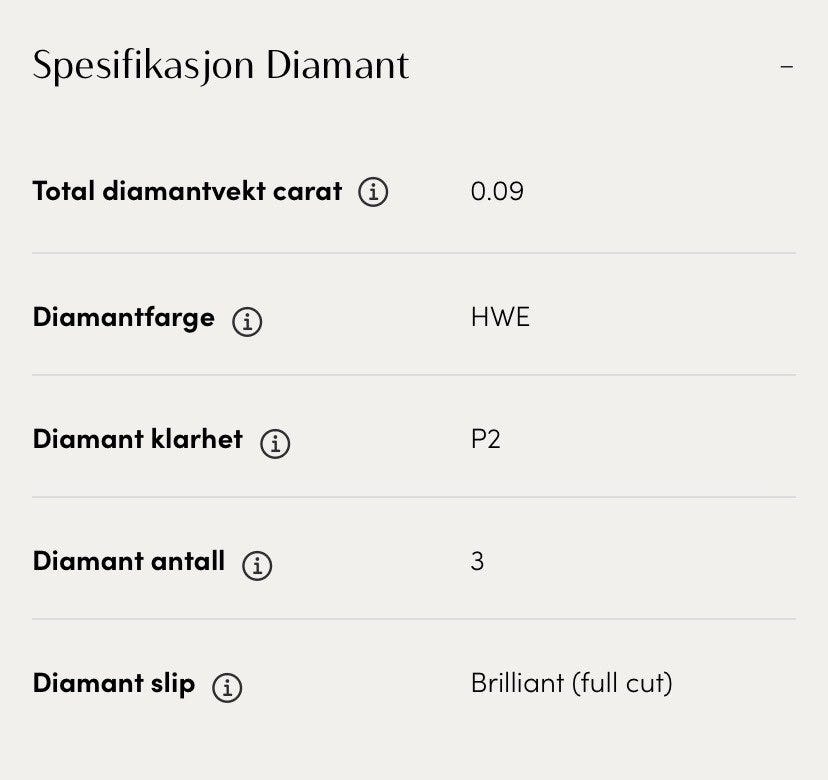The height and width of the screenshot is (780, 828).
Task: Click the HWE color value
Action: coord(500,318)
